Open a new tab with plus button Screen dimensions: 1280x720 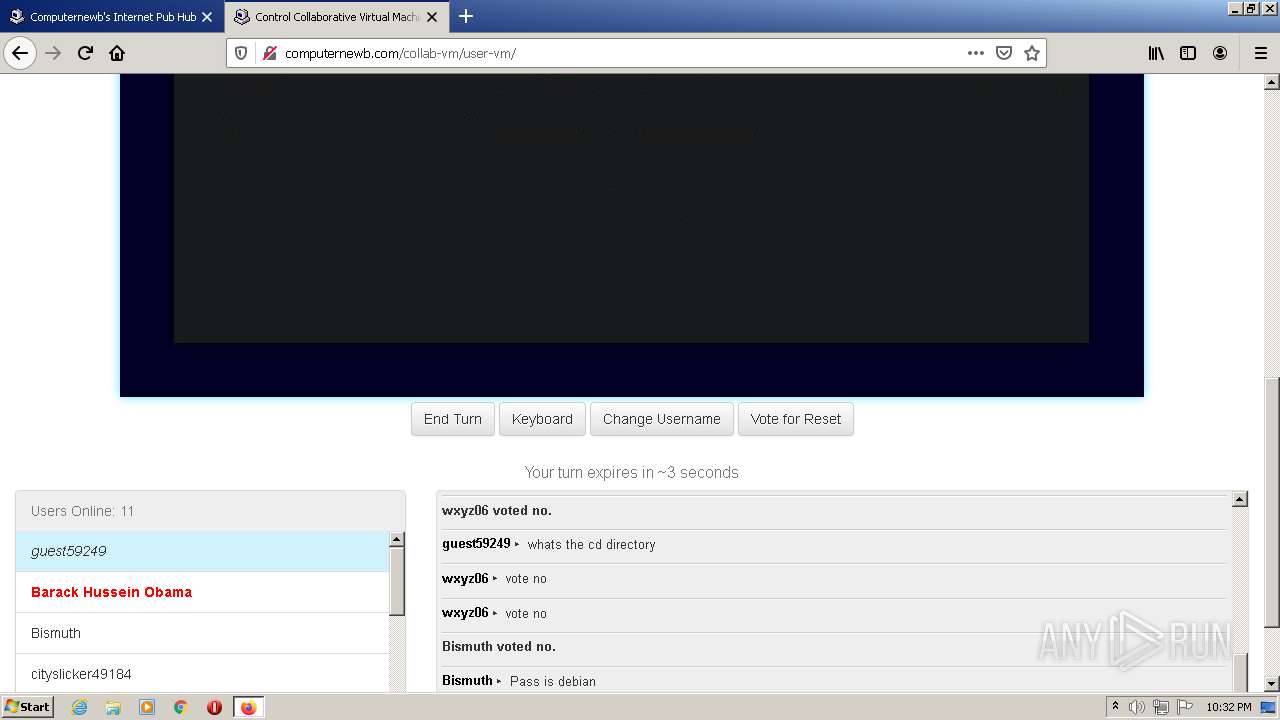click(466, 16)
